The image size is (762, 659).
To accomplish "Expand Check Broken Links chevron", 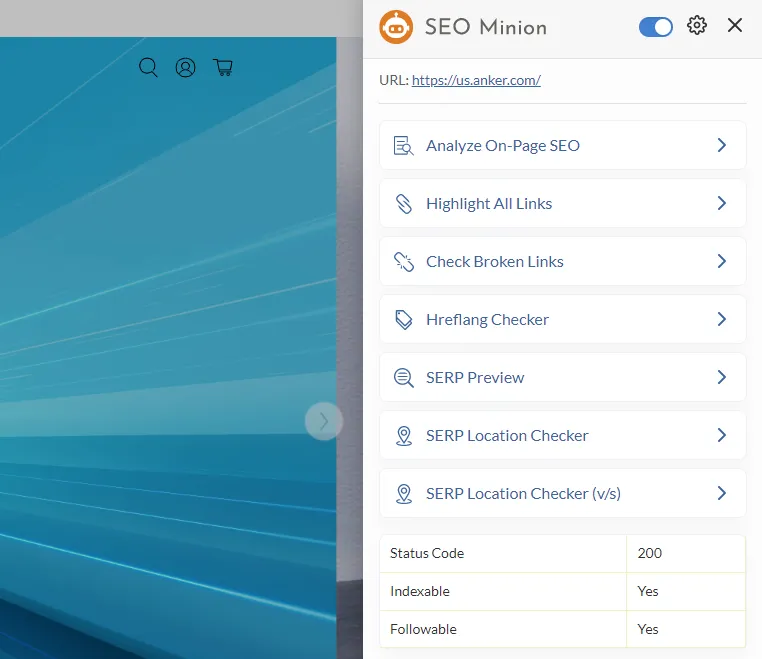I will 722,261.
